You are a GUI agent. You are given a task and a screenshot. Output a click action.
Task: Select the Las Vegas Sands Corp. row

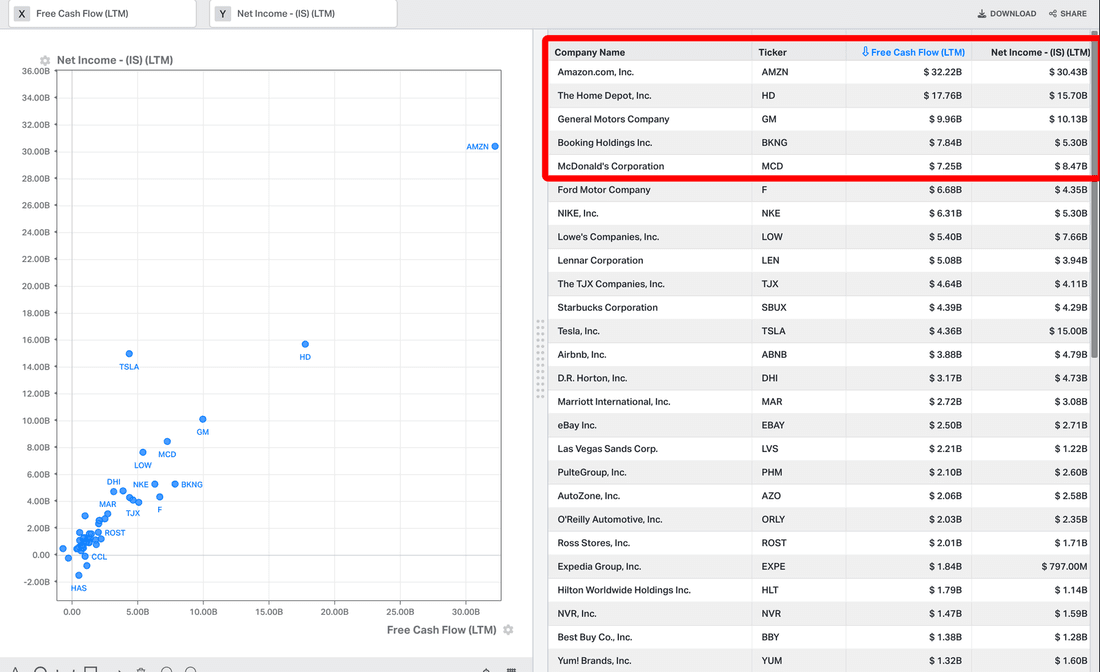point(819,449)
